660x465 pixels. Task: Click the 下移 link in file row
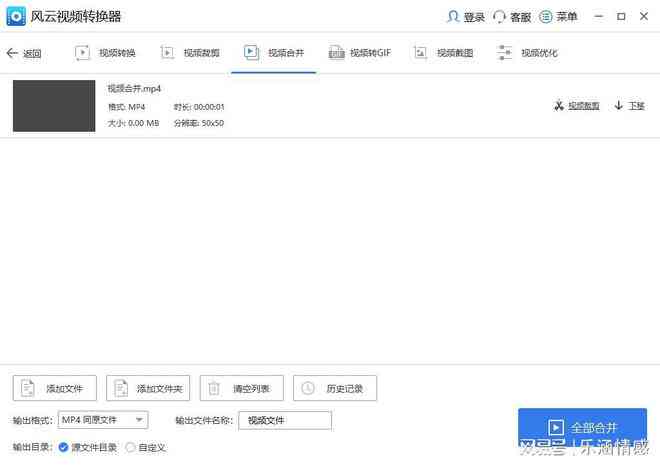(x=636, y=106)
